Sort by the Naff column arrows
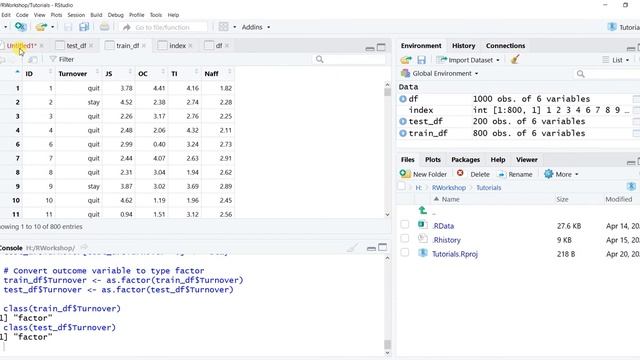The image size is (640, 360). 230,72
